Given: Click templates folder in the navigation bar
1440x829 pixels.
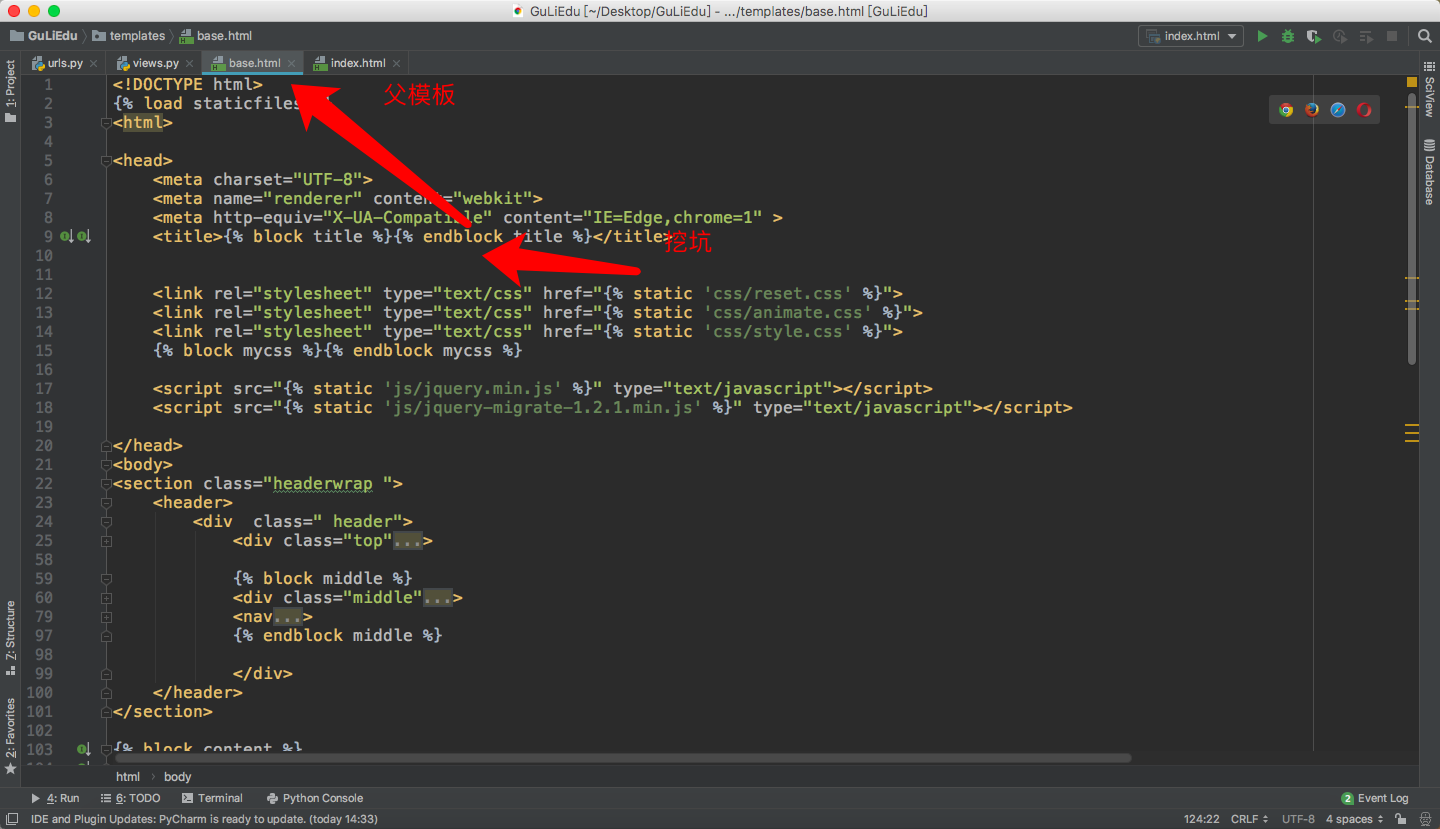Looking at the screenshot, I should 129,36.
